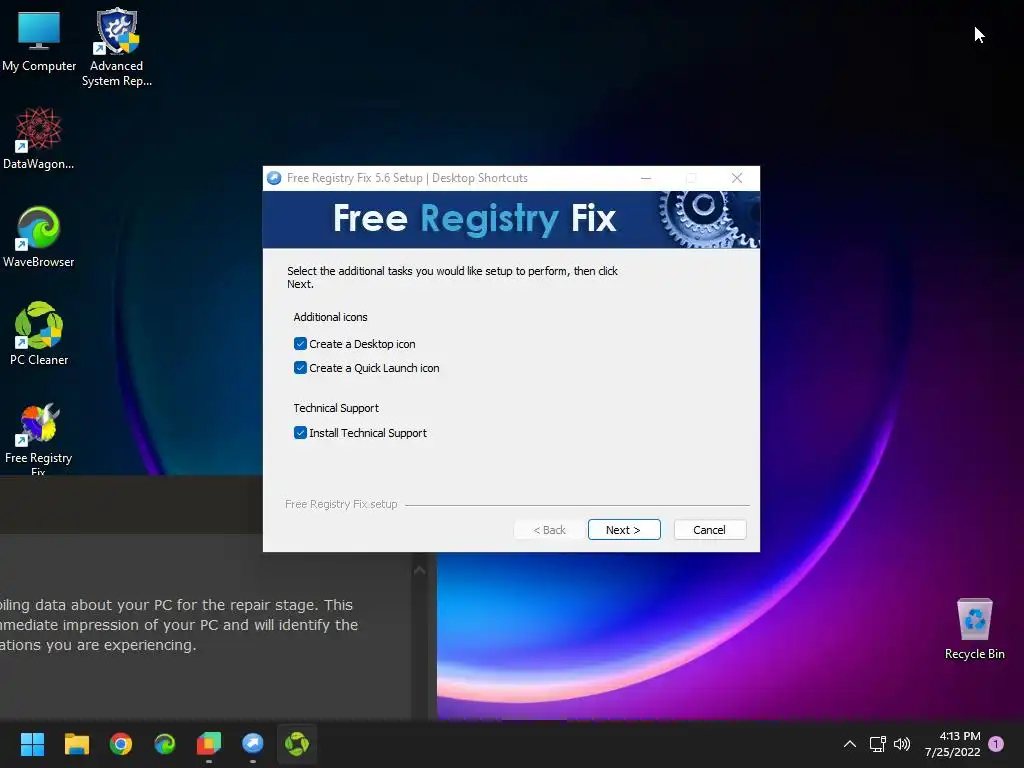Open Advanced System Repair desktop shortcut
The image size is (1024, 768).
click(117, 47)
